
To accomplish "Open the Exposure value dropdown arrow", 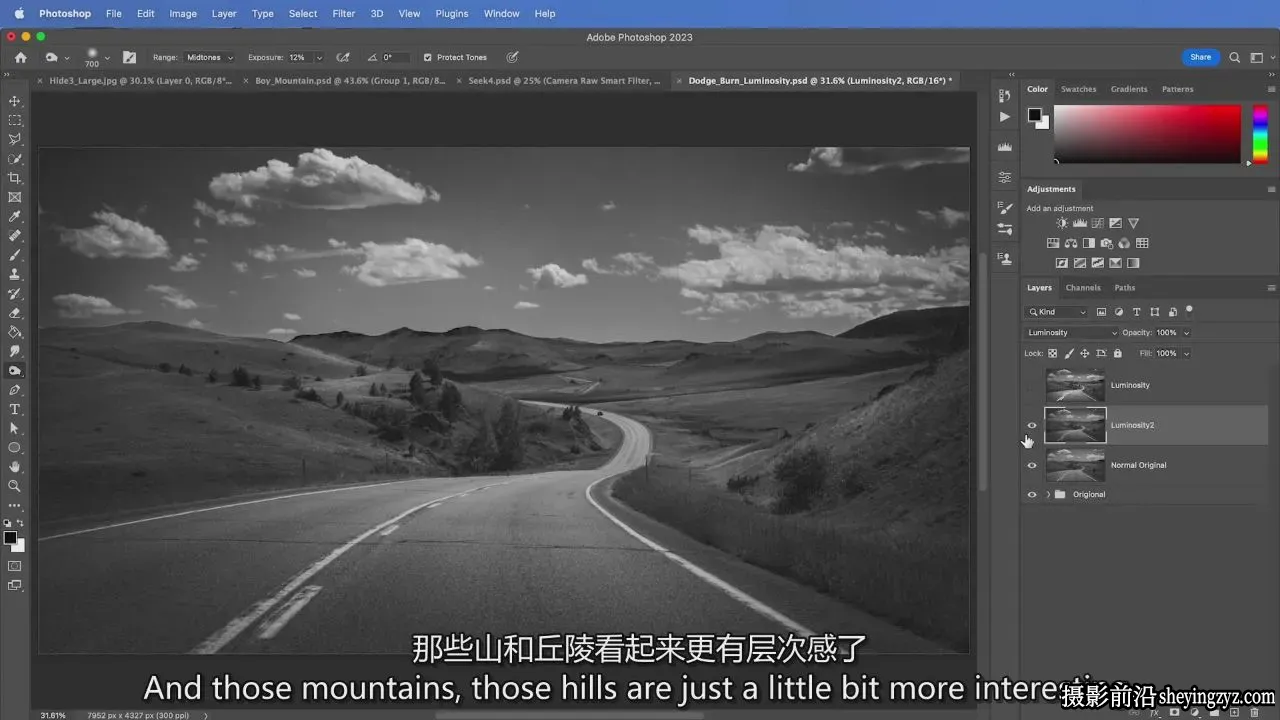I will 319,57.
